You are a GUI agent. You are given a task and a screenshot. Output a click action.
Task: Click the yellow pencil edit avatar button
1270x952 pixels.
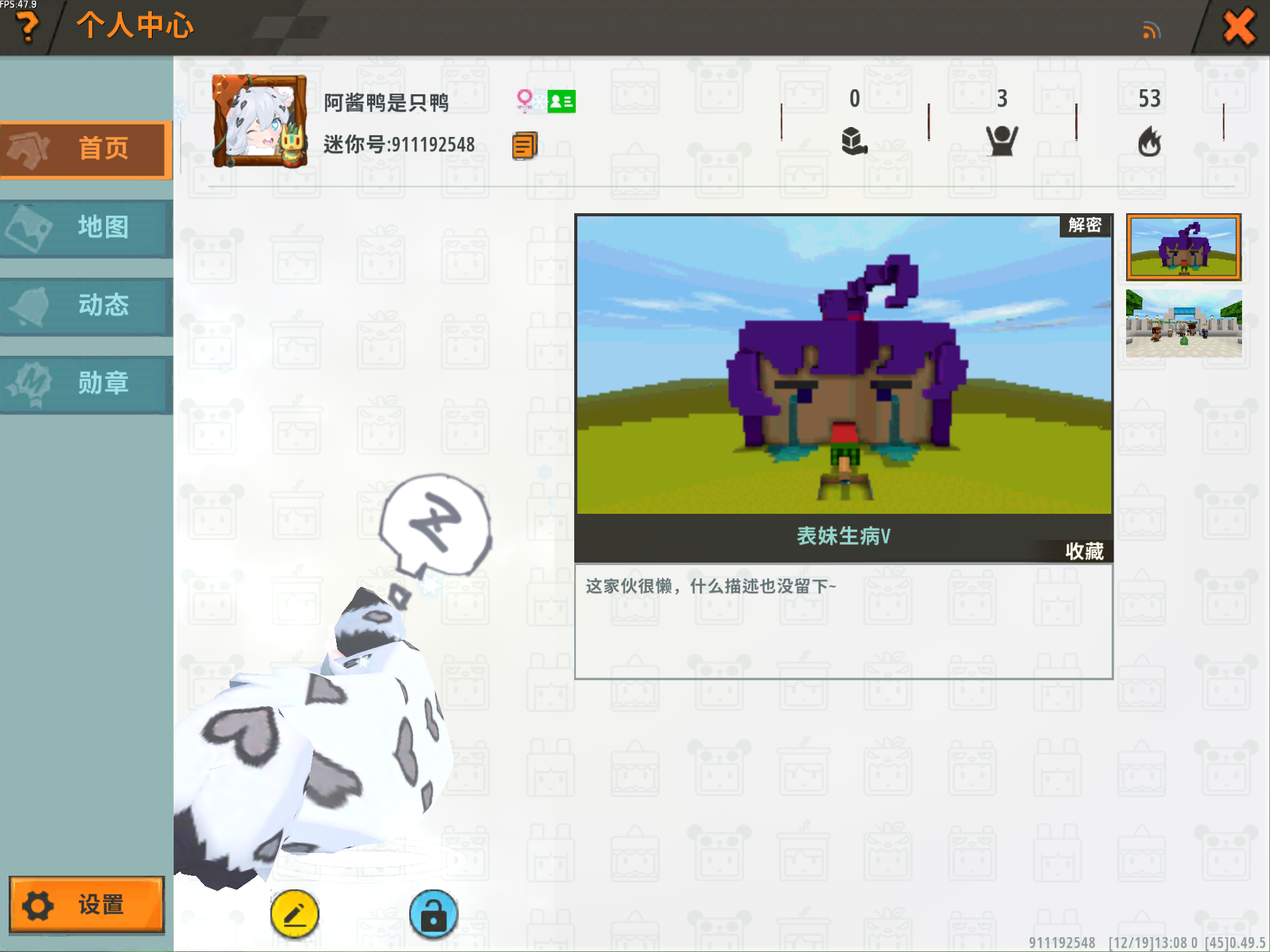tap(295, 914)
